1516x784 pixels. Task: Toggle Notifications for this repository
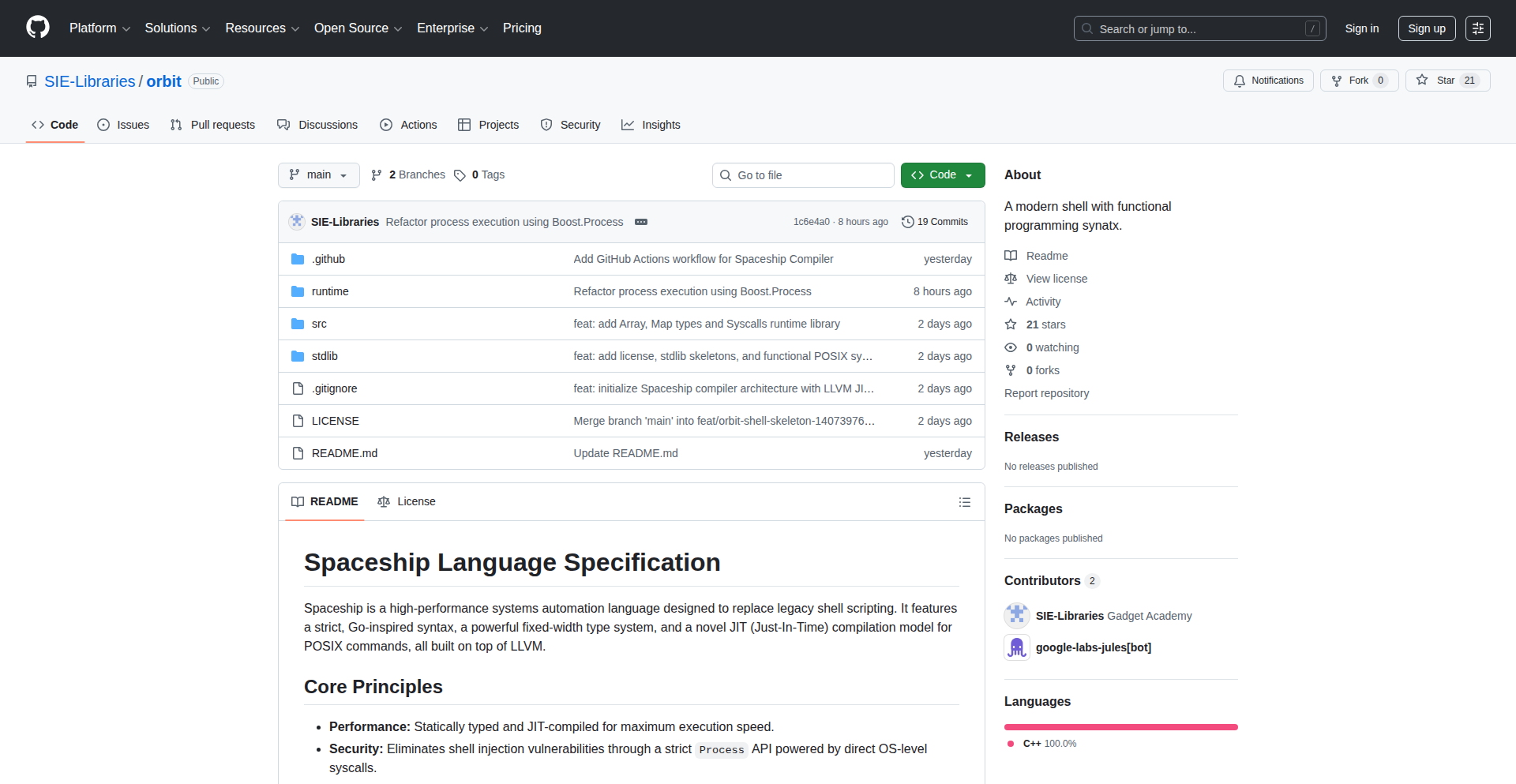[1268, 81]
